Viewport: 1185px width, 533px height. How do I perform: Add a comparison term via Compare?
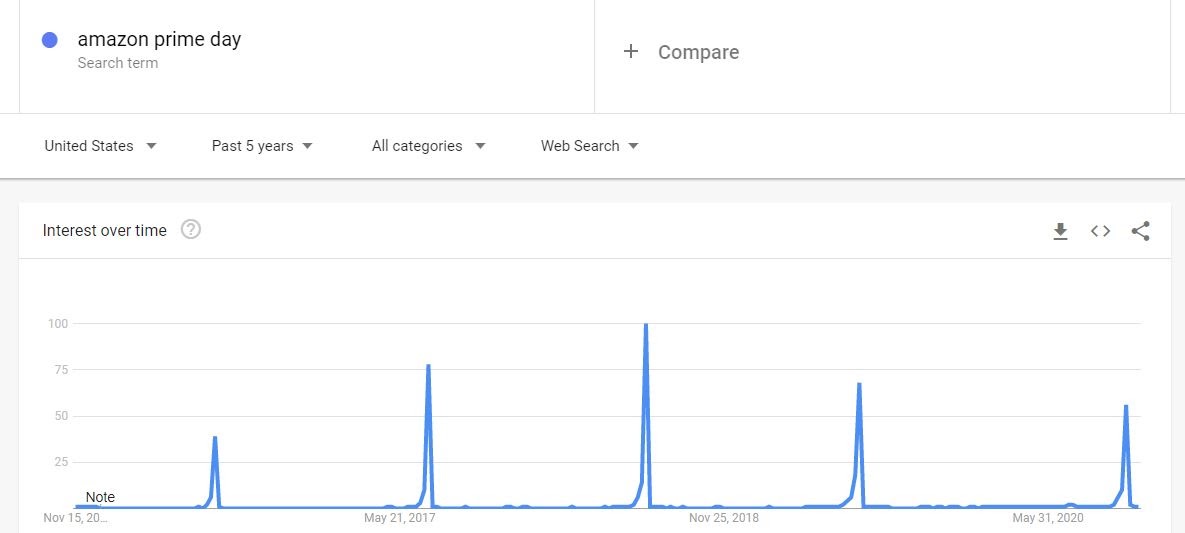[698, 52]
